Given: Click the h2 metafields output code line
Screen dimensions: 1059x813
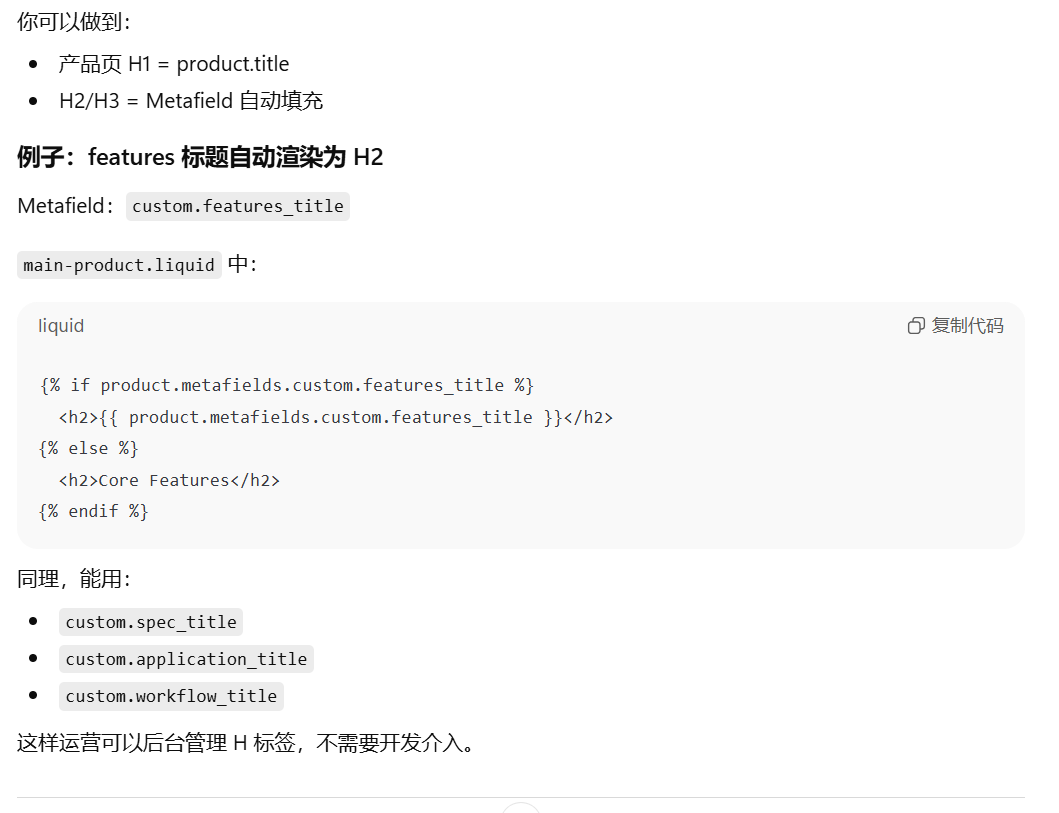Looking at the screenshot, I should coord(335,417).
